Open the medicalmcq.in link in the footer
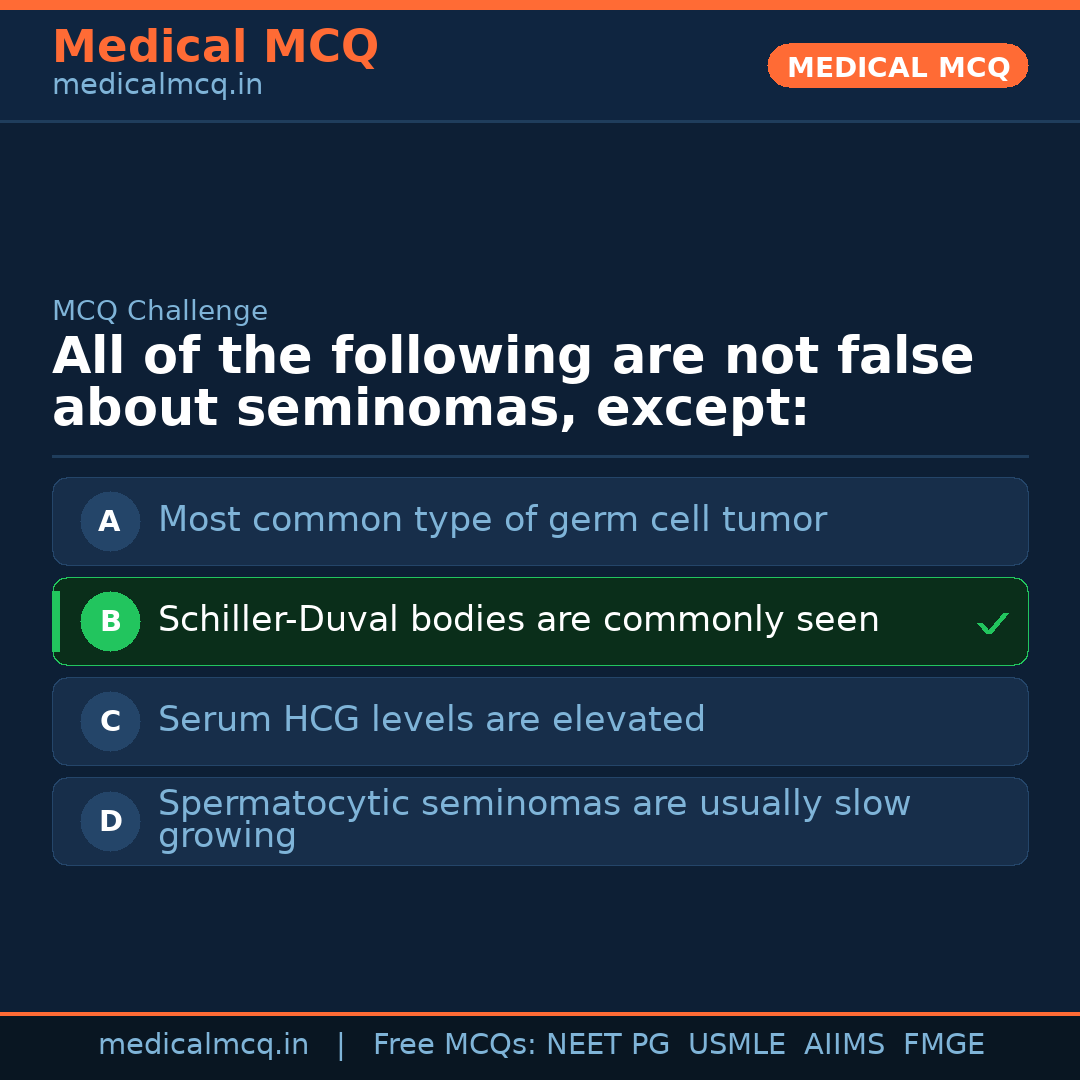 pos(203,1045)
